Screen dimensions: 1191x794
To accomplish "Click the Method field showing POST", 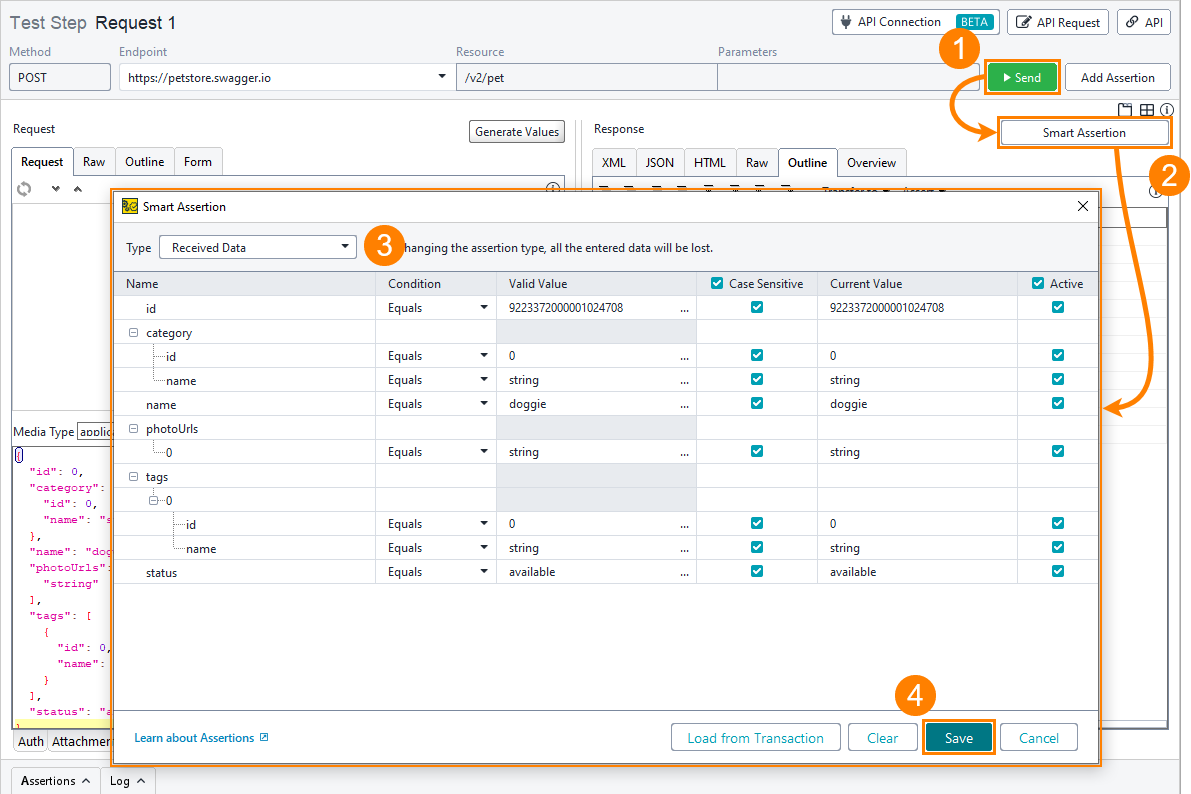I will coord(60,78).
